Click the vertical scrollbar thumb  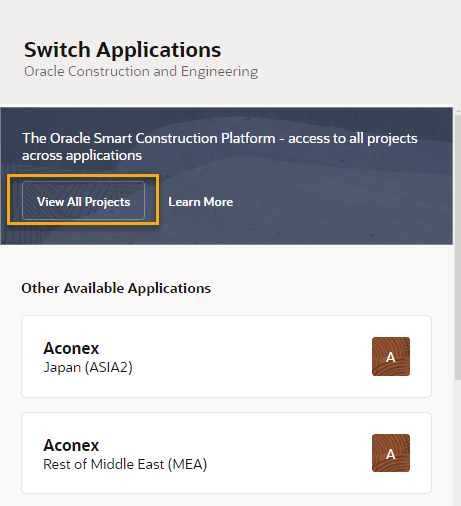pos(457,247)
